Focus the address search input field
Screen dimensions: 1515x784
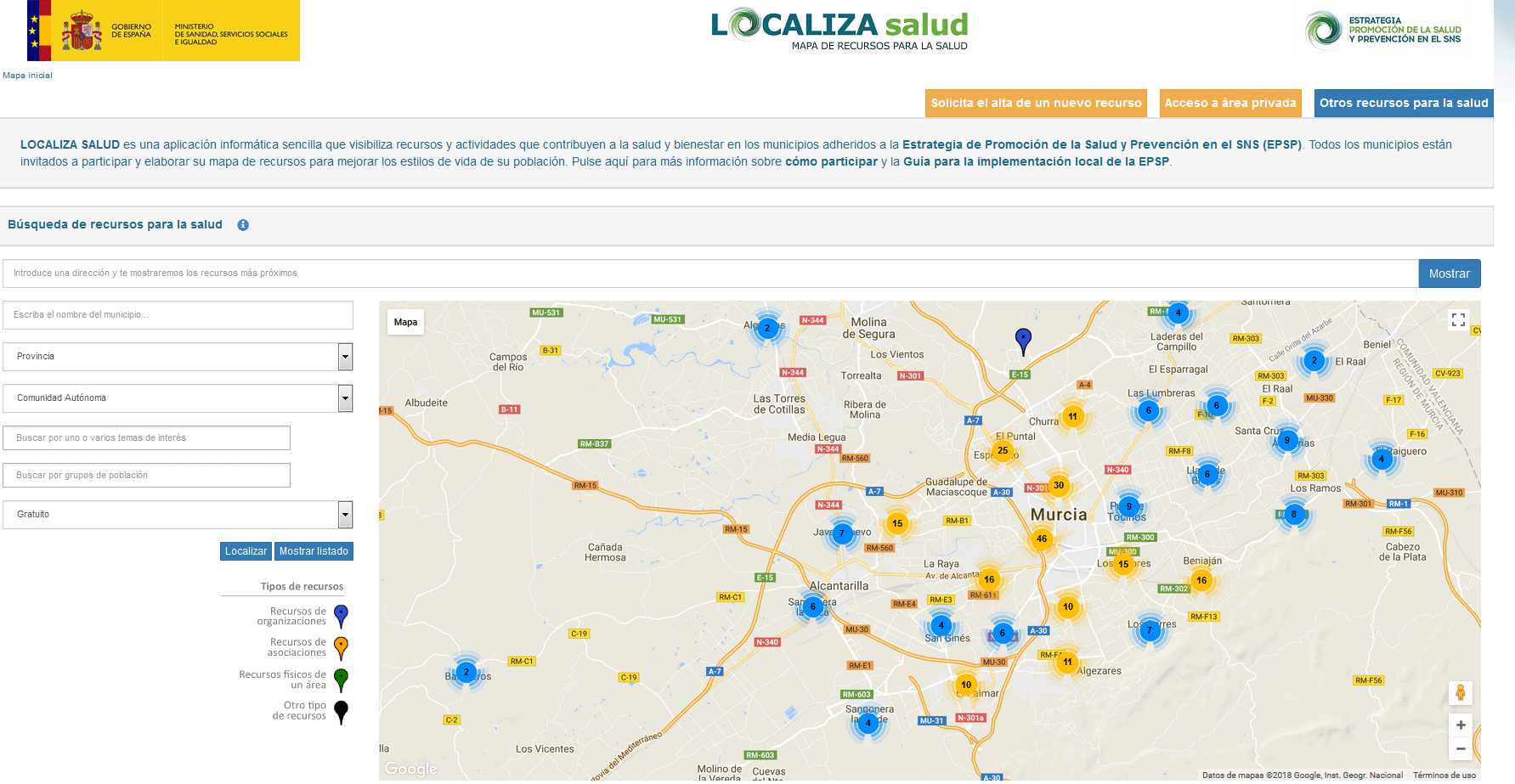[710, 274]
